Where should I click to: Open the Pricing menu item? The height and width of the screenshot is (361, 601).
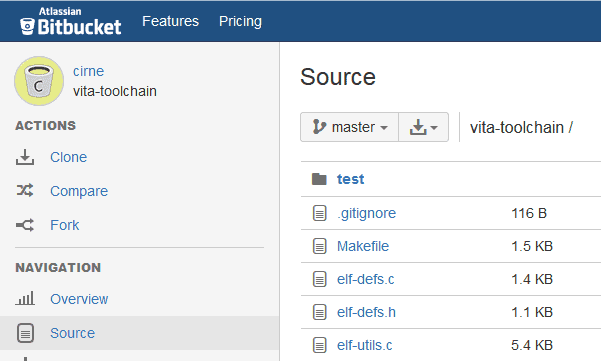240,21
